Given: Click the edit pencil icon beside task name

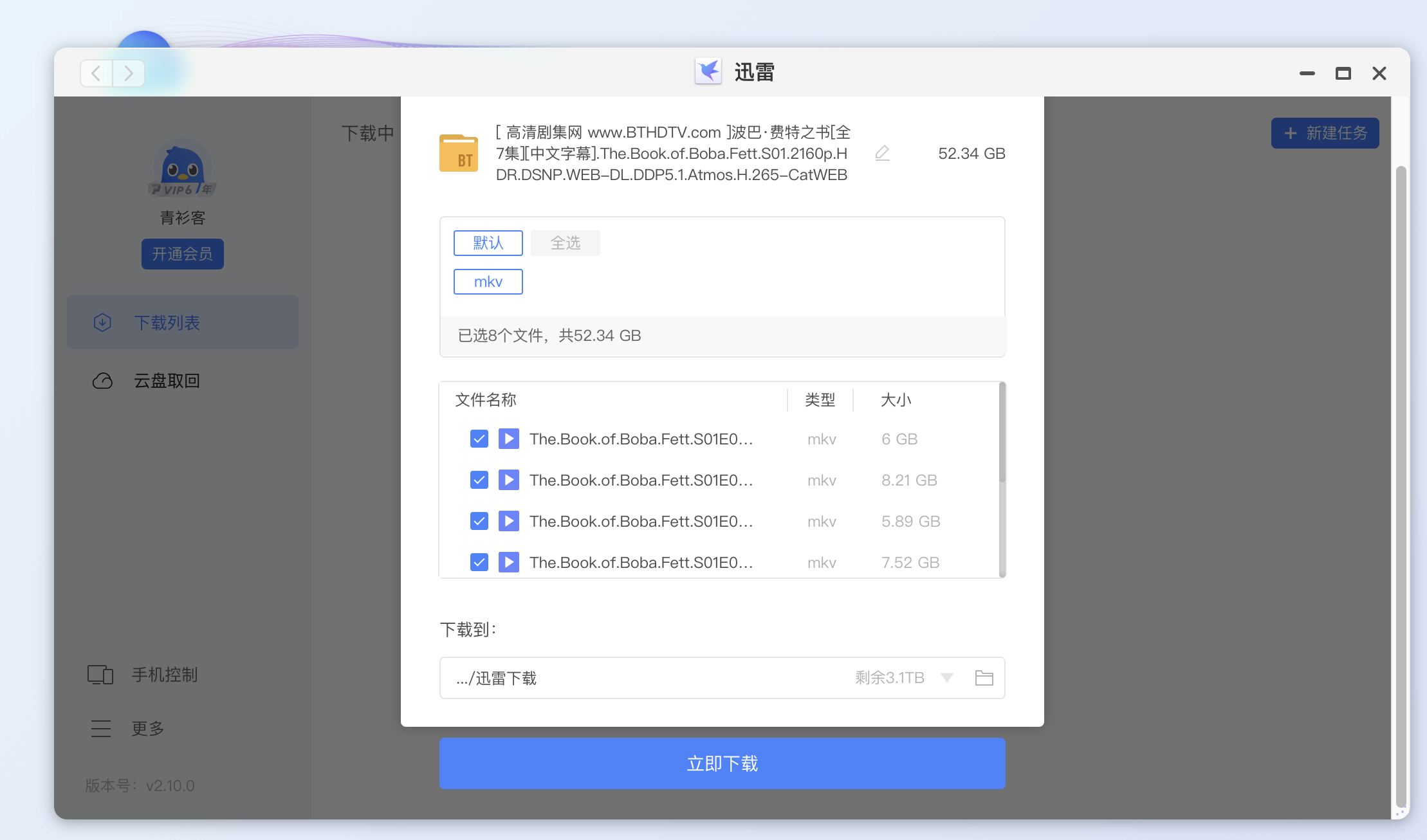Looking at the screenshot, I should [x=883, y=153].
